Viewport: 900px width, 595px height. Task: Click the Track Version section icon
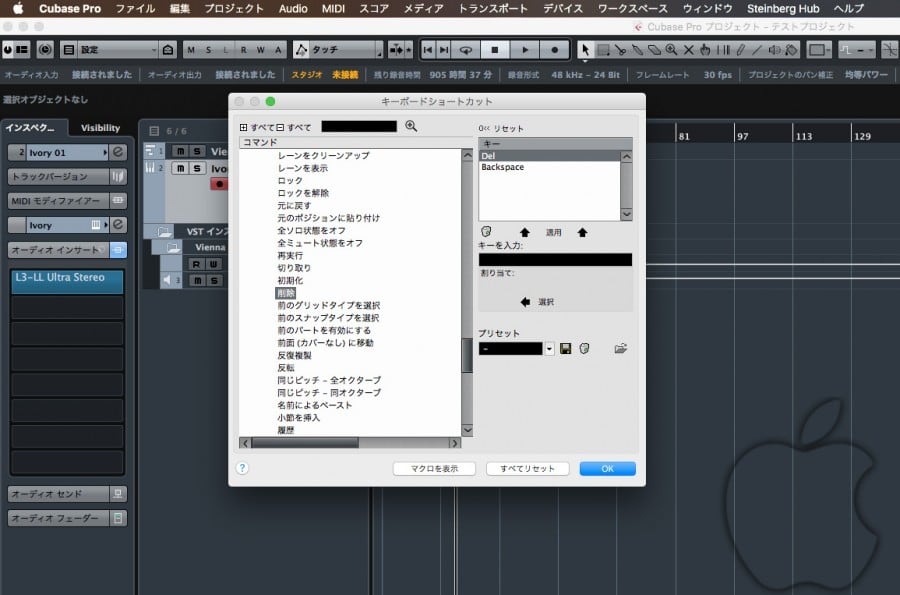118,176
